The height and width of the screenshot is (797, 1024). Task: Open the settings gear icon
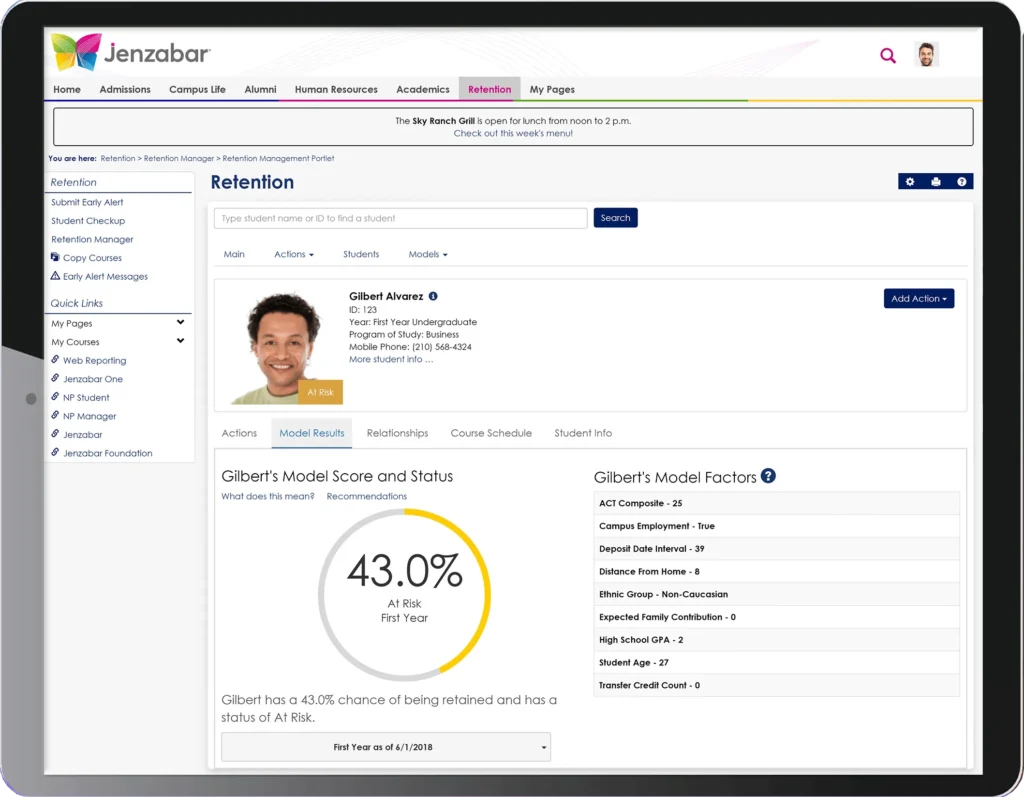tap(910, 182)
